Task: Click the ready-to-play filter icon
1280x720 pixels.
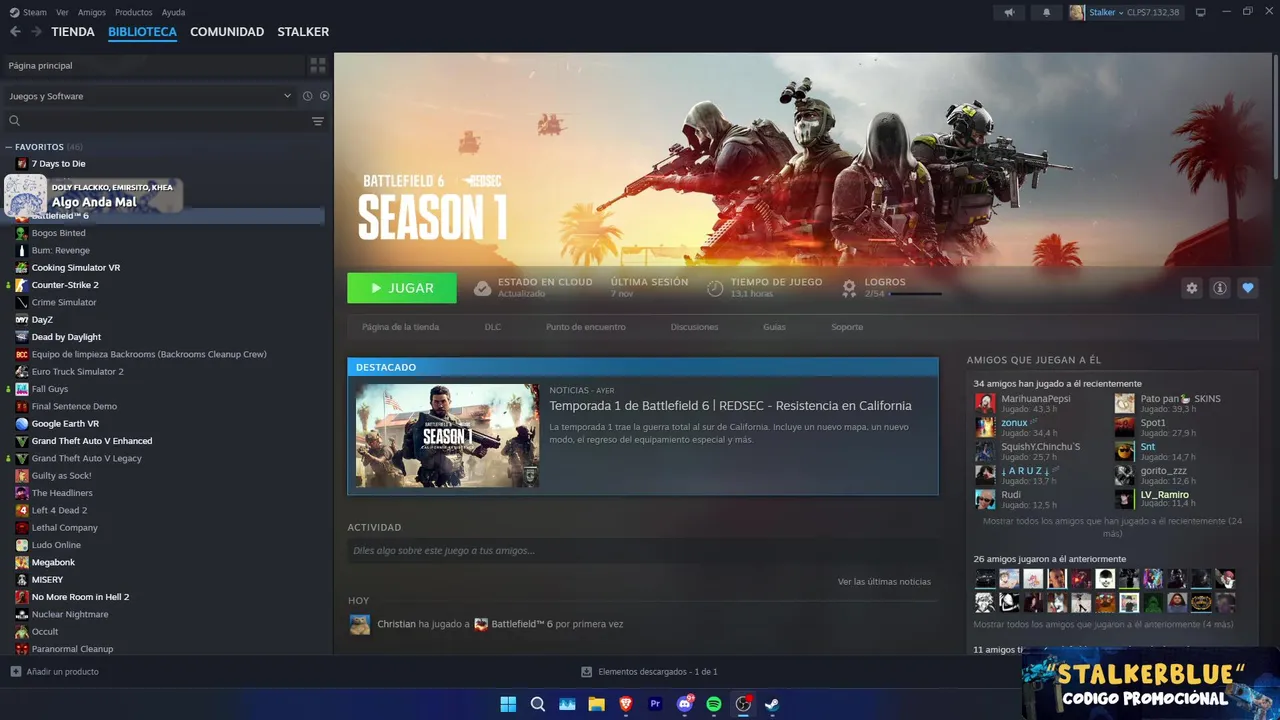Action: coord(324,96)
